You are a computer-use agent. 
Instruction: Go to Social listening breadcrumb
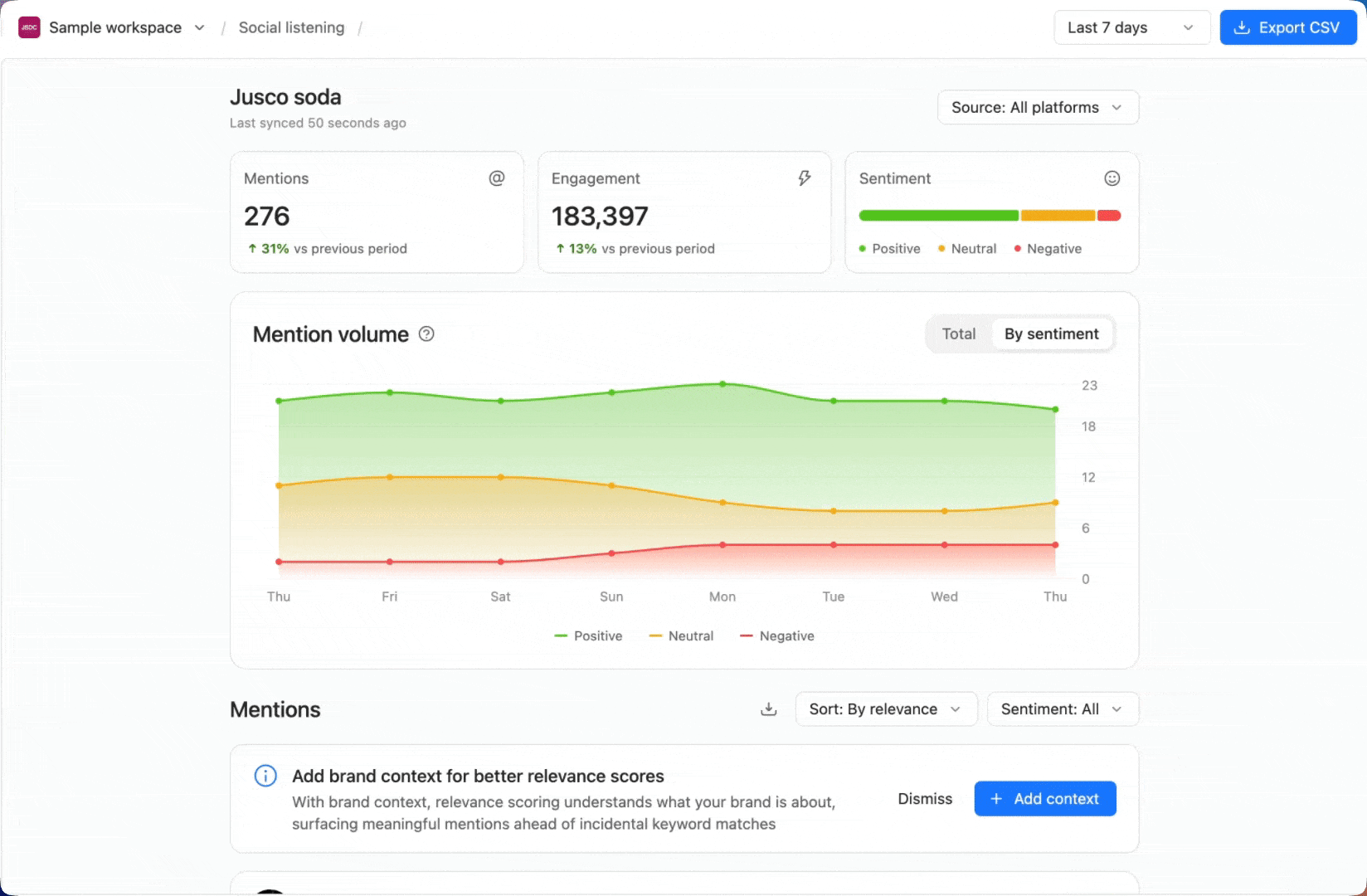click(x=291, y=27)
